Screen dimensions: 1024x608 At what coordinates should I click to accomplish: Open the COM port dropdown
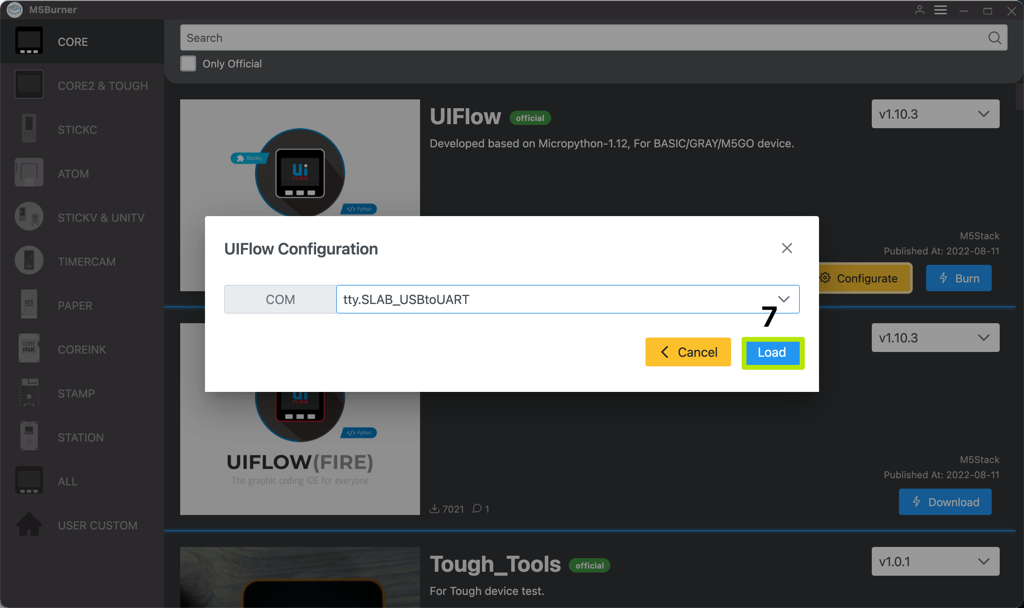(x=568, y=299)
